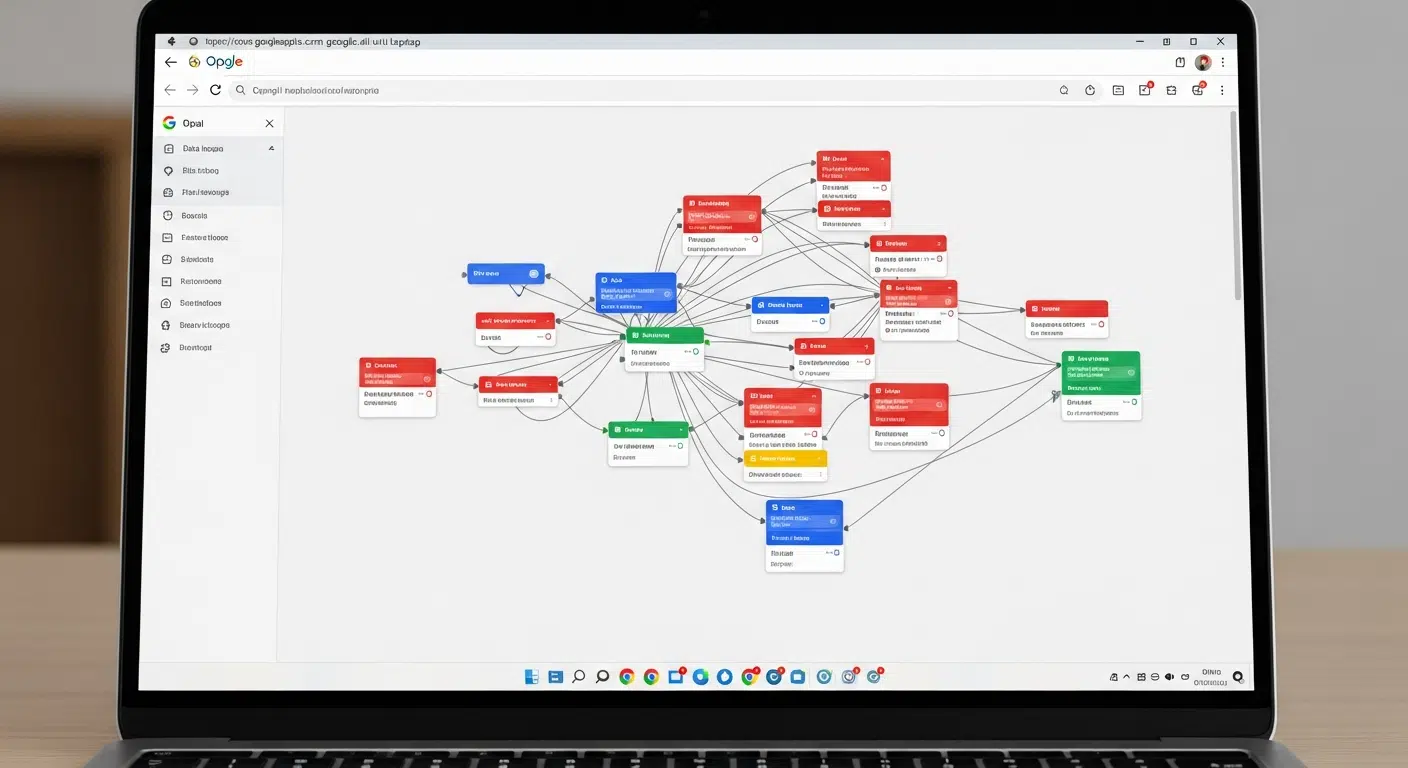Click the Google G logo in the Opal panel
This screenshot has height=768, width=1408.
(168, 122)
